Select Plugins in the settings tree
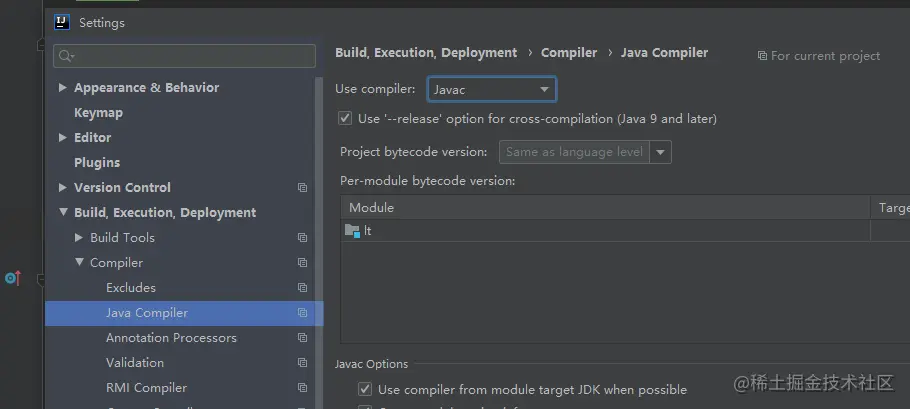The image size is (910, 409). click(97, 163)
